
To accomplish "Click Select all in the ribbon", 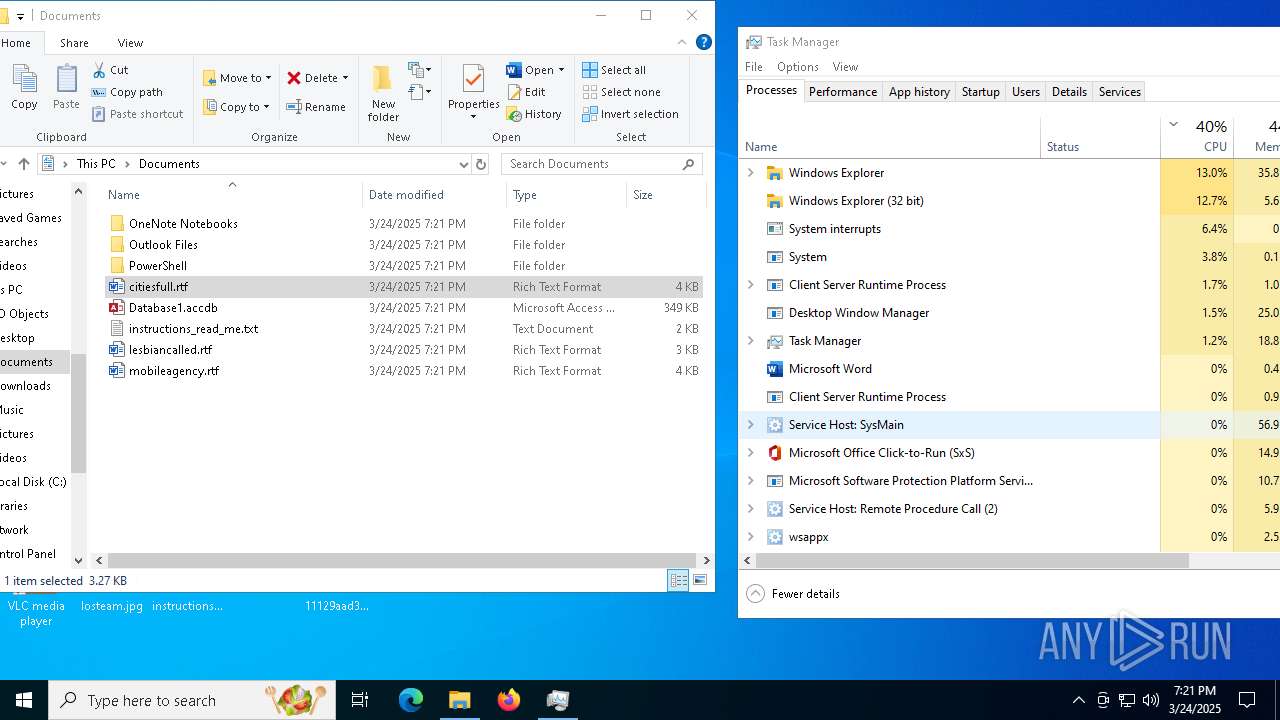I will [x=614, y=70].
